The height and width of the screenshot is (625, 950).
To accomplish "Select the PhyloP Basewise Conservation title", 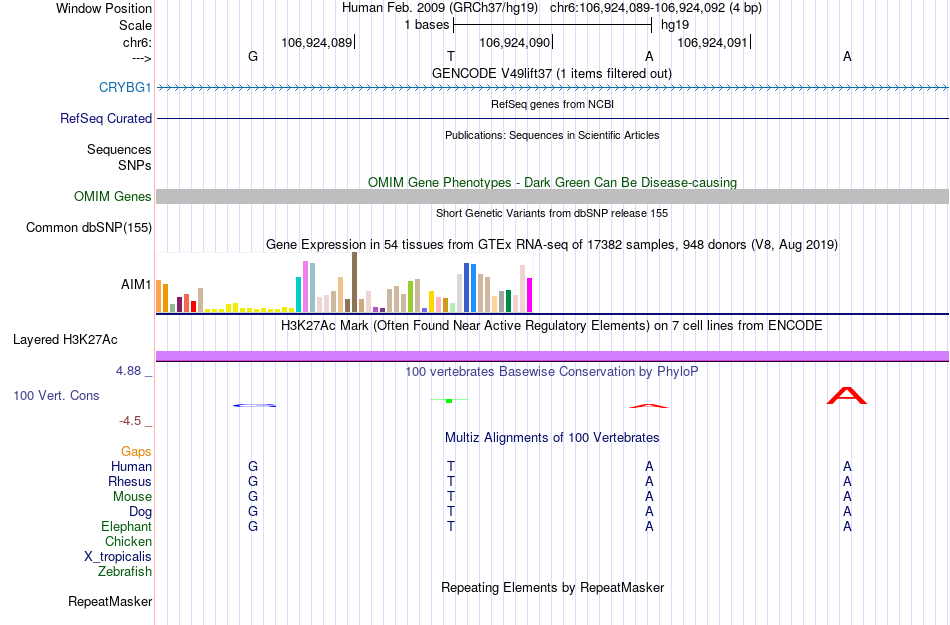I will pyautogui.click(x=551, y=371).
